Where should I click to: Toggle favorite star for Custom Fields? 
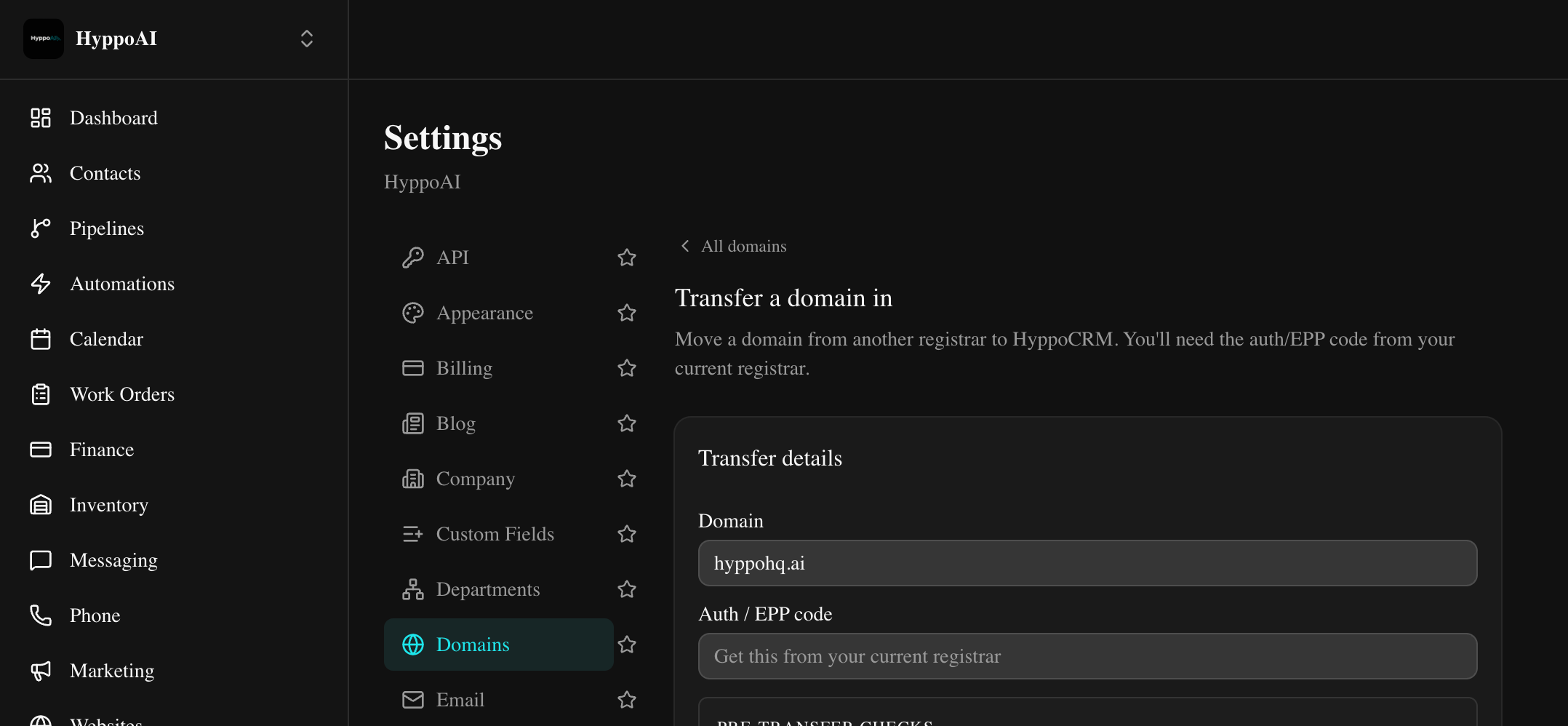627,534
